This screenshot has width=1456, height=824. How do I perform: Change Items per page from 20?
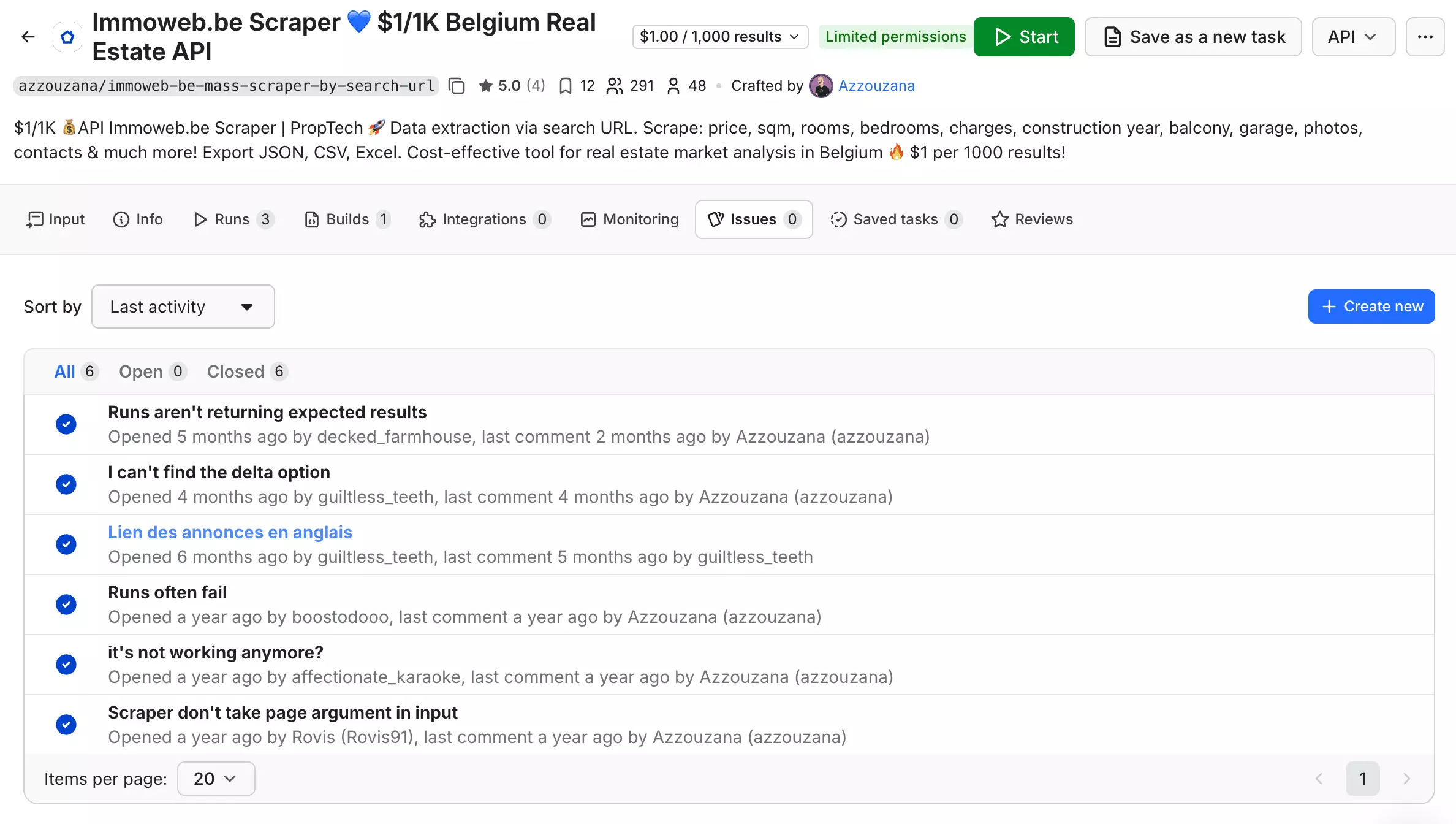216,779
